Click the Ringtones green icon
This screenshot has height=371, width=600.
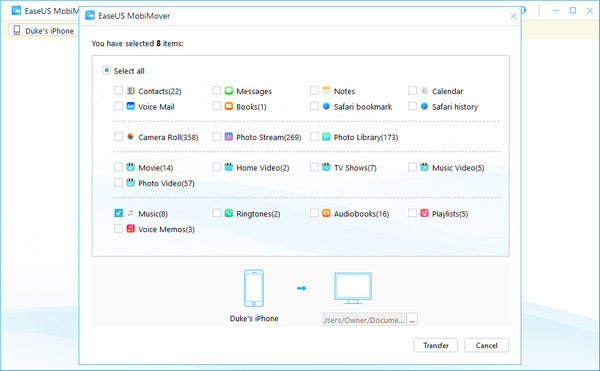tap(229, 213)
